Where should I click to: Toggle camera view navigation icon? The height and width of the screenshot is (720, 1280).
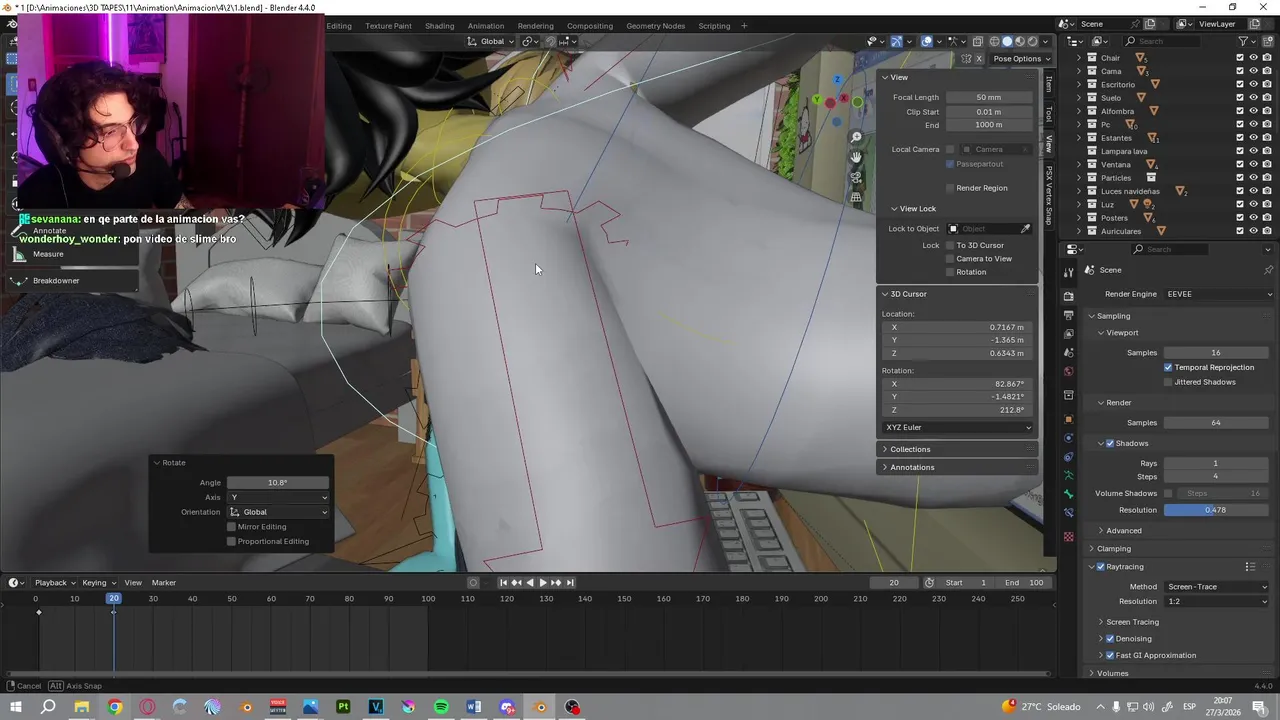click(856, 177)
